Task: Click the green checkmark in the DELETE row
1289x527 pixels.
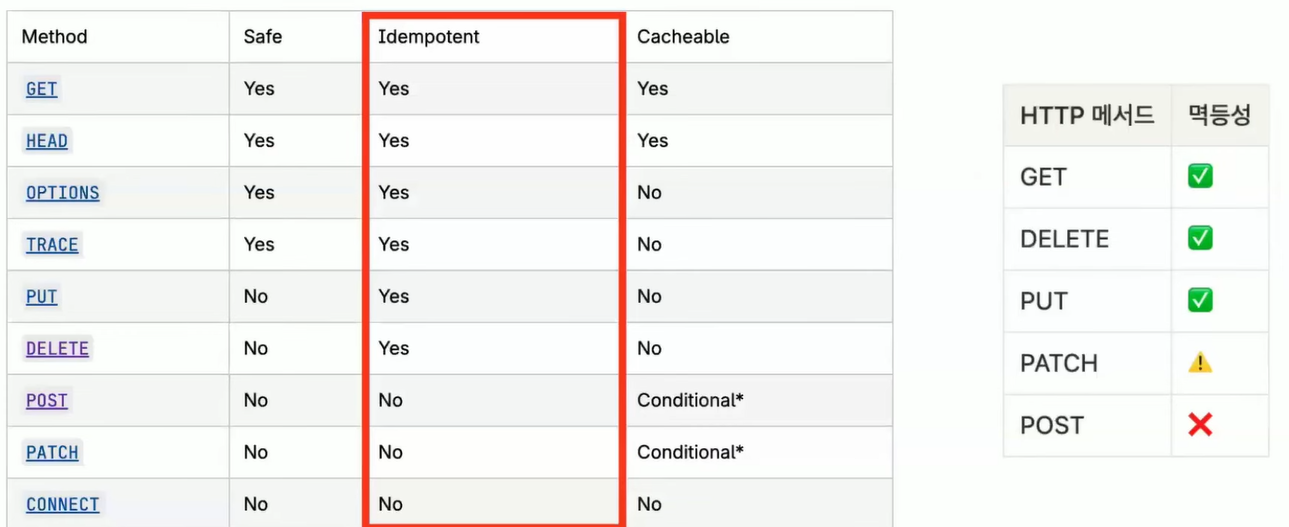Action: (1200, 239)
